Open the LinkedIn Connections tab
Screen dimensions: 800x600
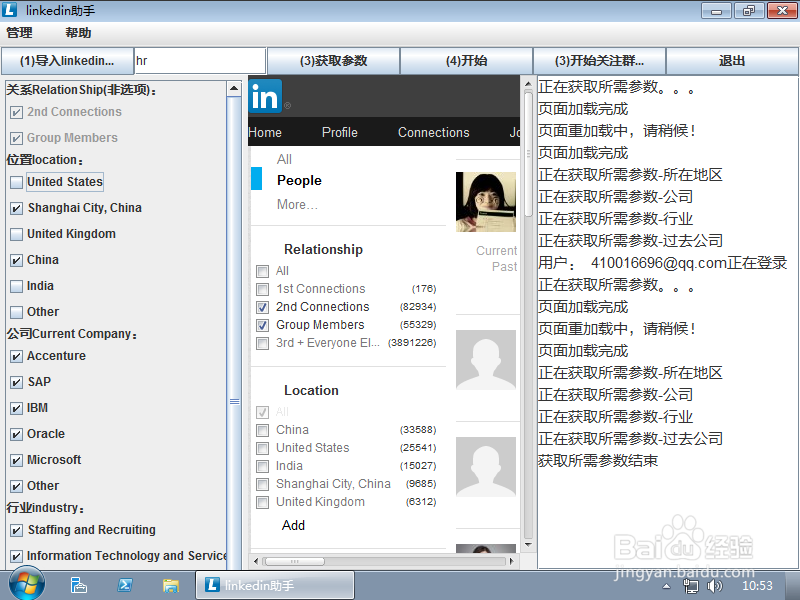[x=433, y=133]
